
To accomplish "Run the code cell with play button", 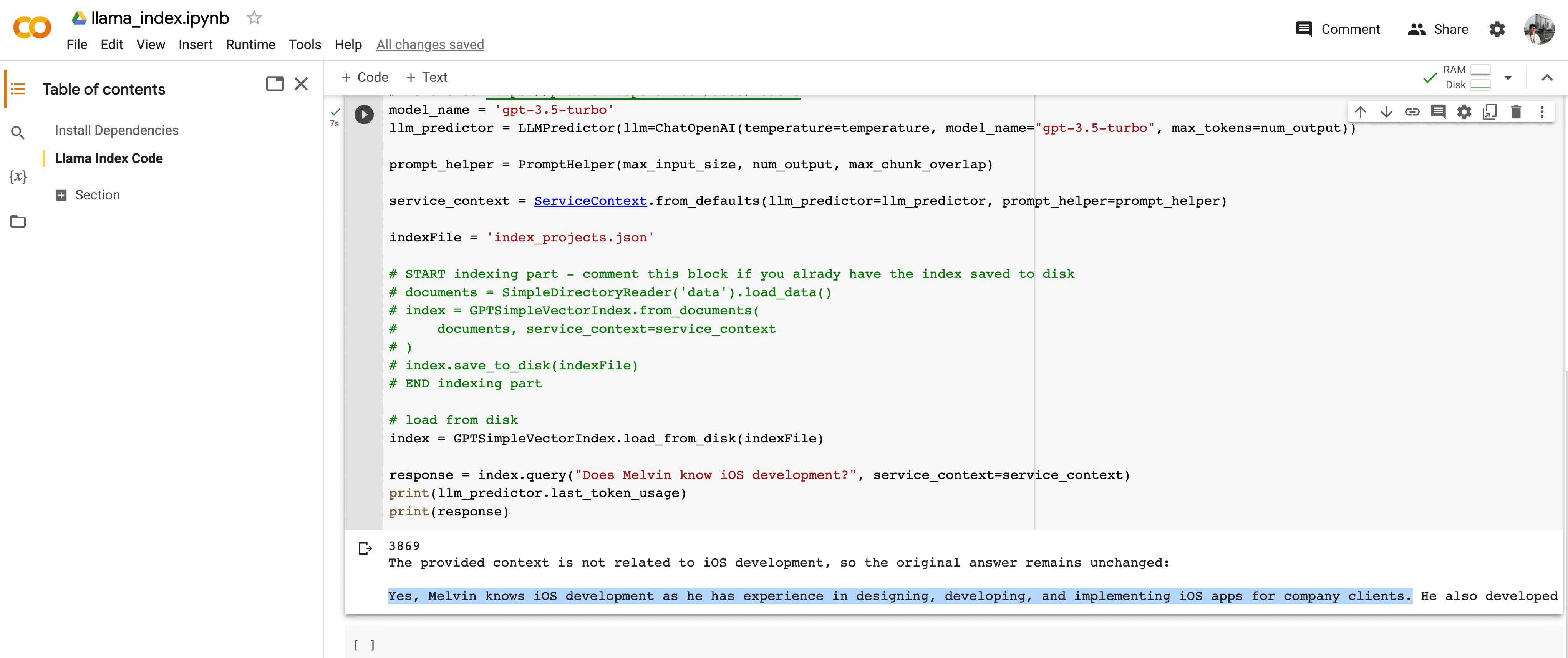I will click(x=364, y=114).
